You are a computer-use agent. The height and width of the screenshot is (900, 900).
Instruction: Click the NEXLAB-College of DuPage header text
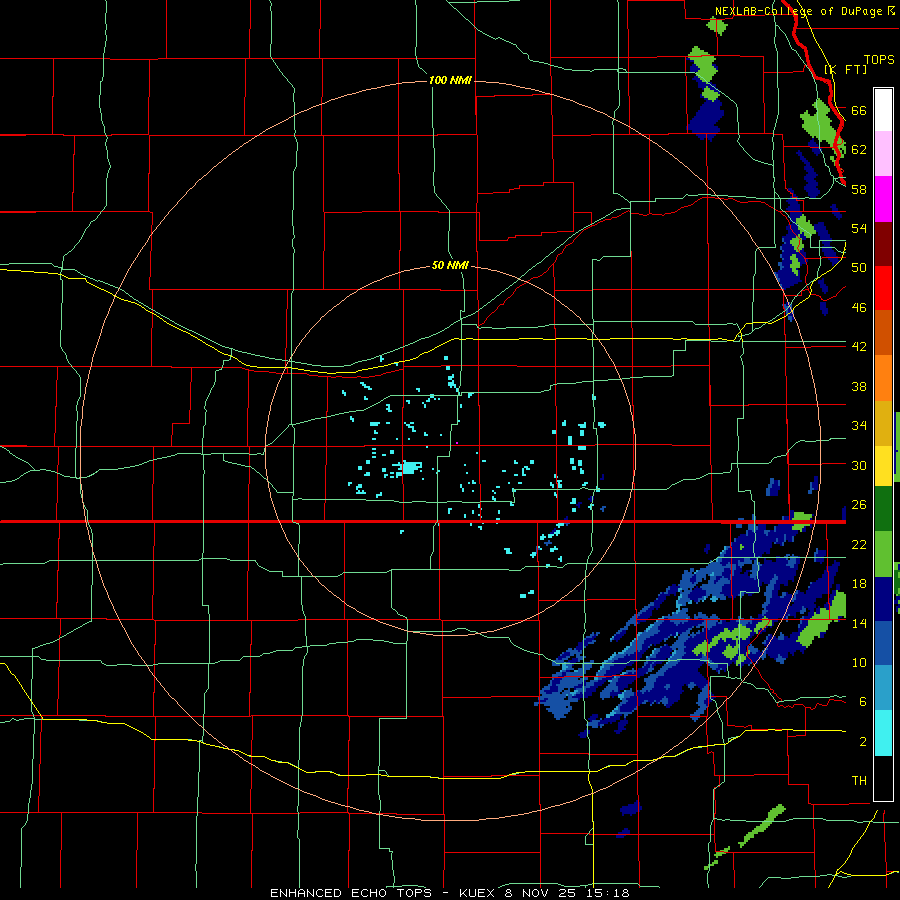point(801,11)
